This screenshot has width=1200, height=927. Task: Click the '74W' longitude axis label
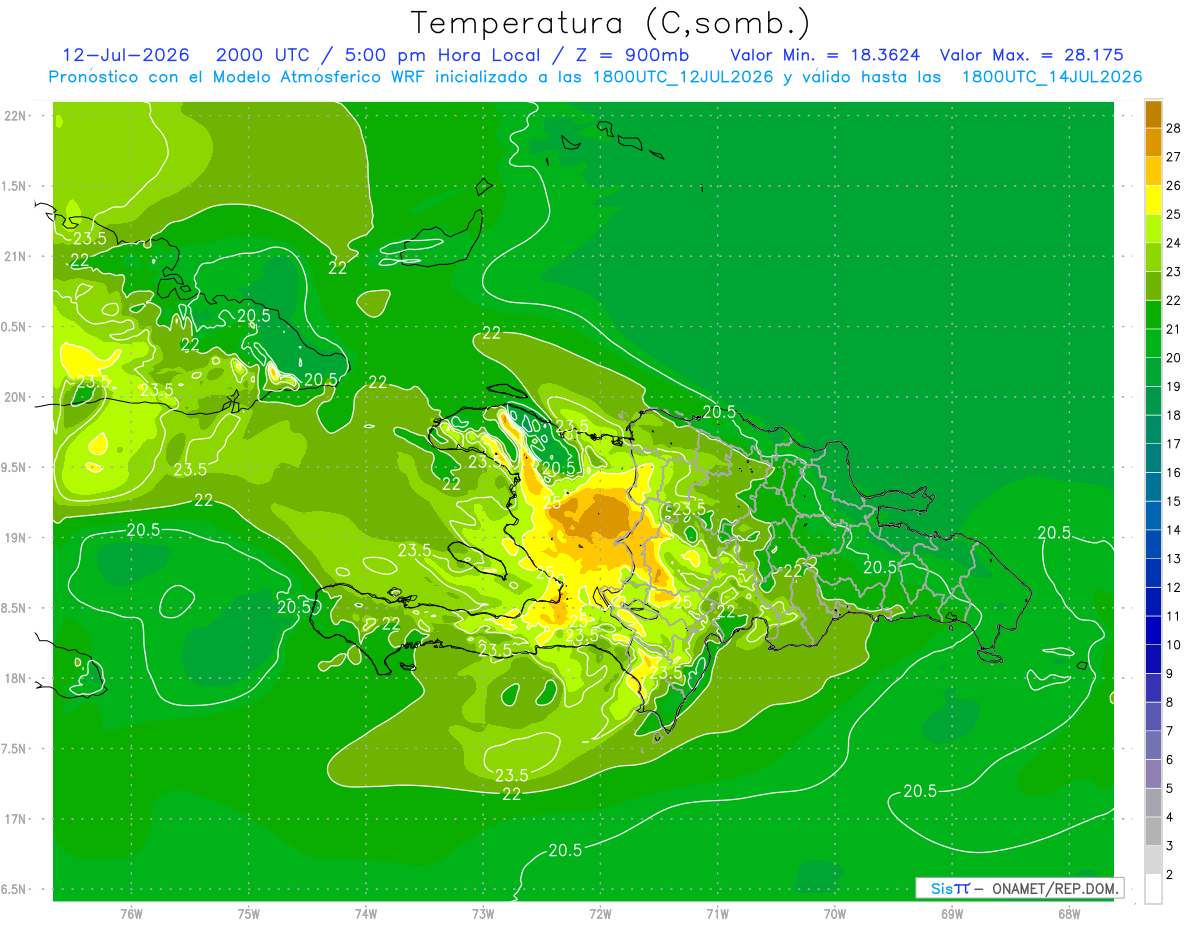tap(366, 914)
